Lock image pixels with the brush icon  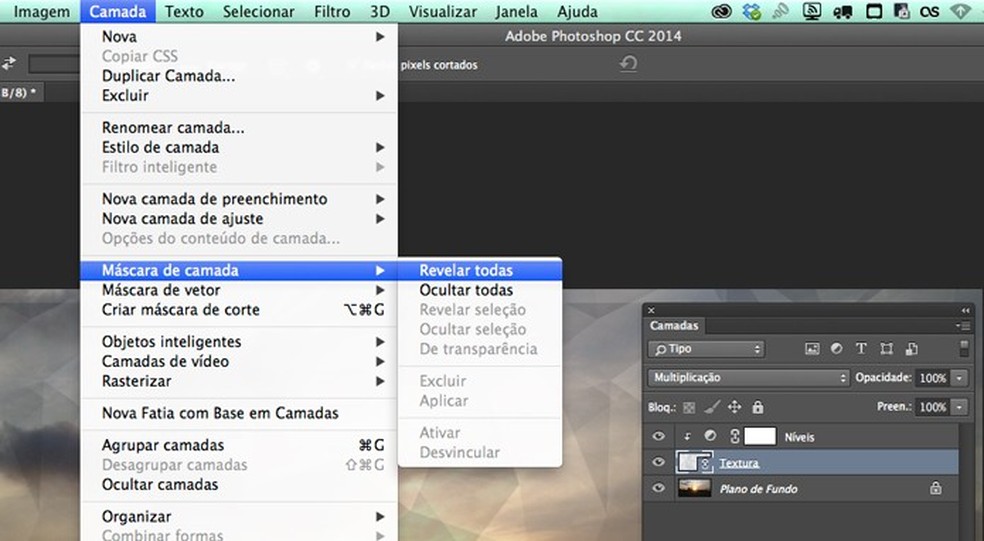pyautogui.click(x=711, y=407)
